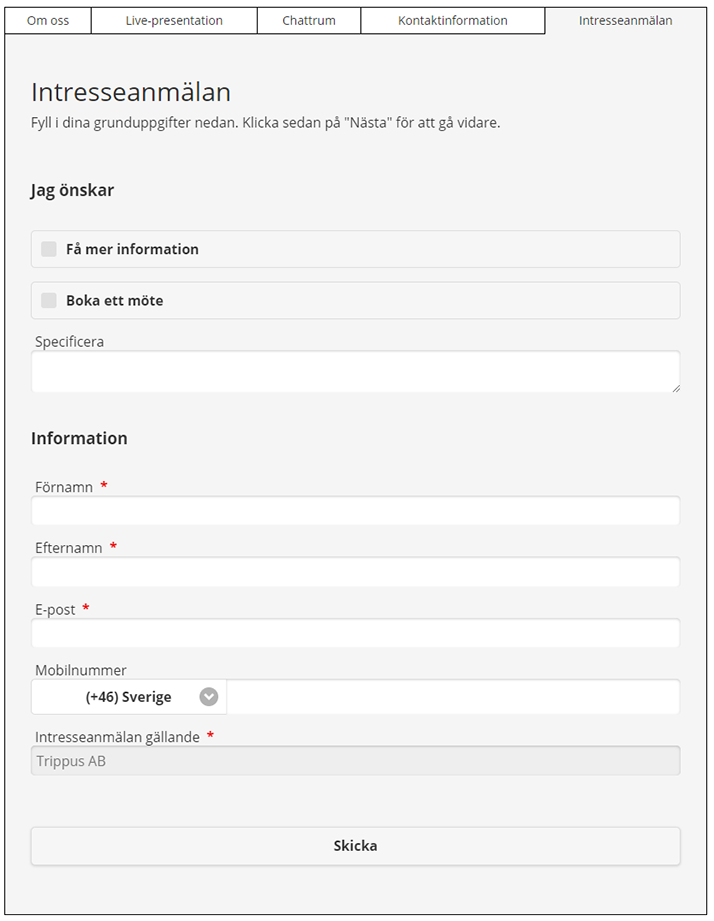This screenshot has height=921, width=714.
Task: Click the country code dropdown arrow icon
Action: pos(208,697)
